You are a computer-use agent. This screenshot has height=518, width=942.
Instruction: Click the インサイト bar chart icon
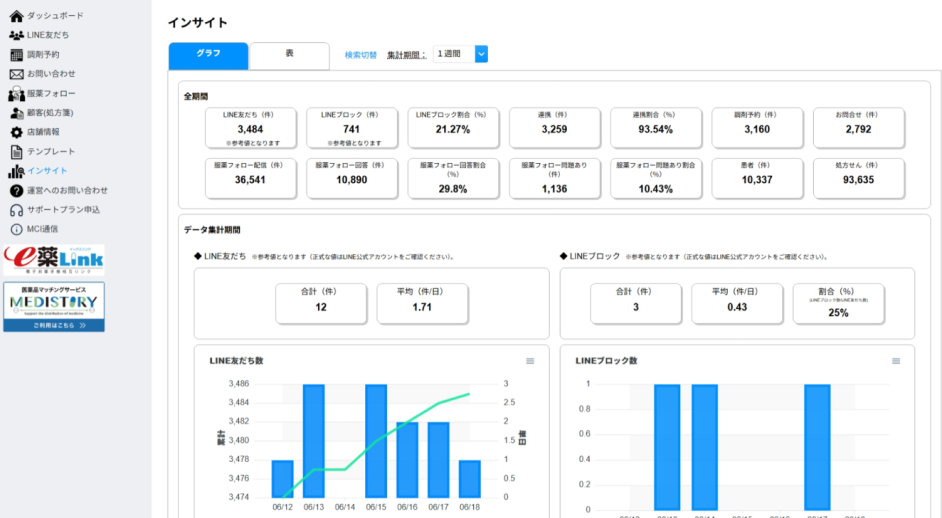click(x=16, y=171)
